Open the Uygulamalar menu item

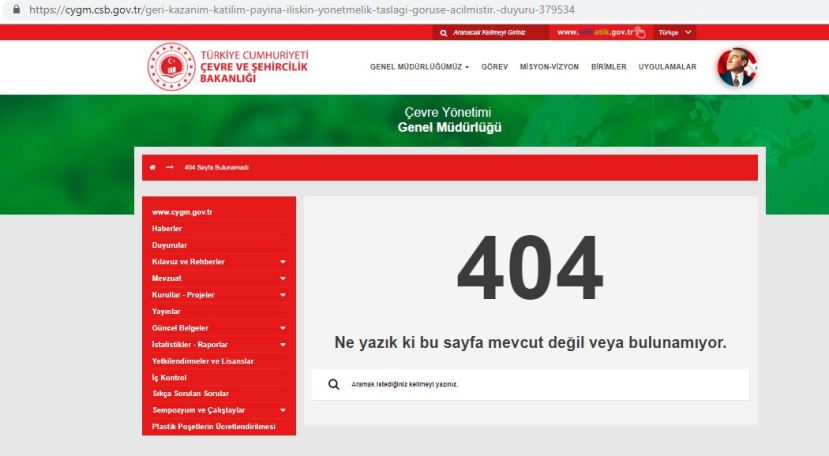(x=667, y=67)
